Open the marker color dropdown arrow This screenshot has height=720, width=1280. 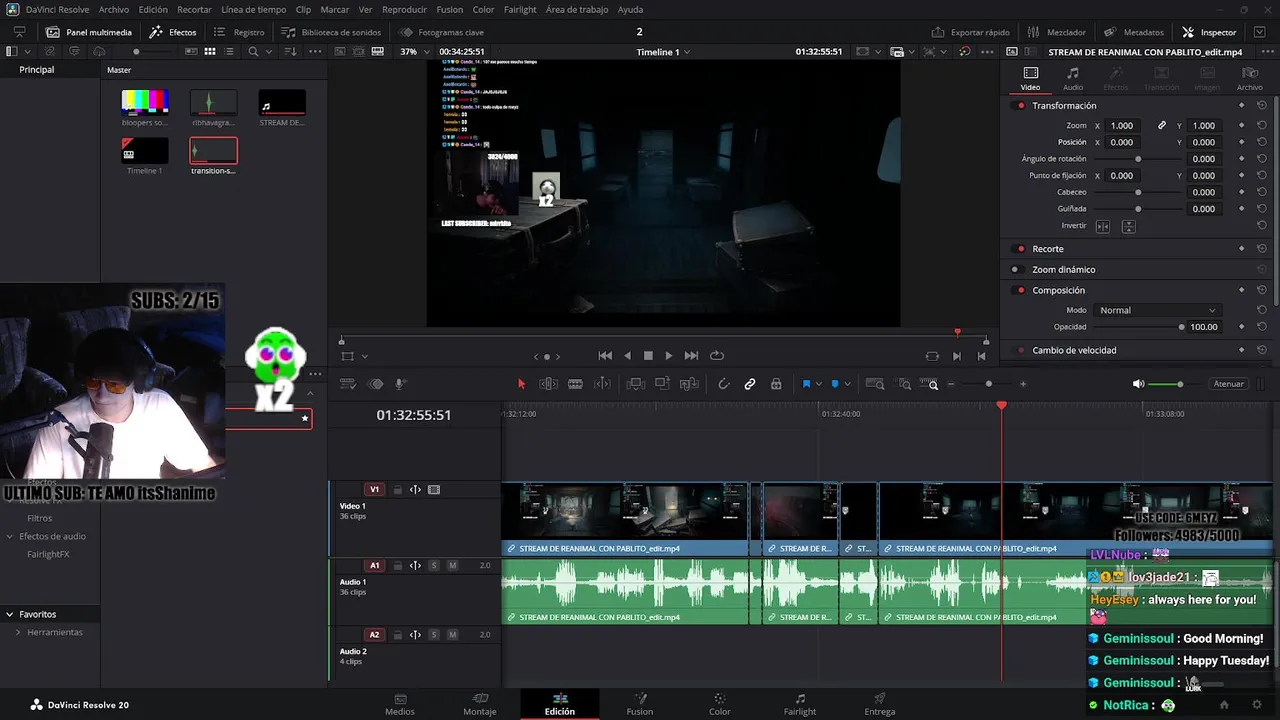pyautogui.click(x=847, y=384)
